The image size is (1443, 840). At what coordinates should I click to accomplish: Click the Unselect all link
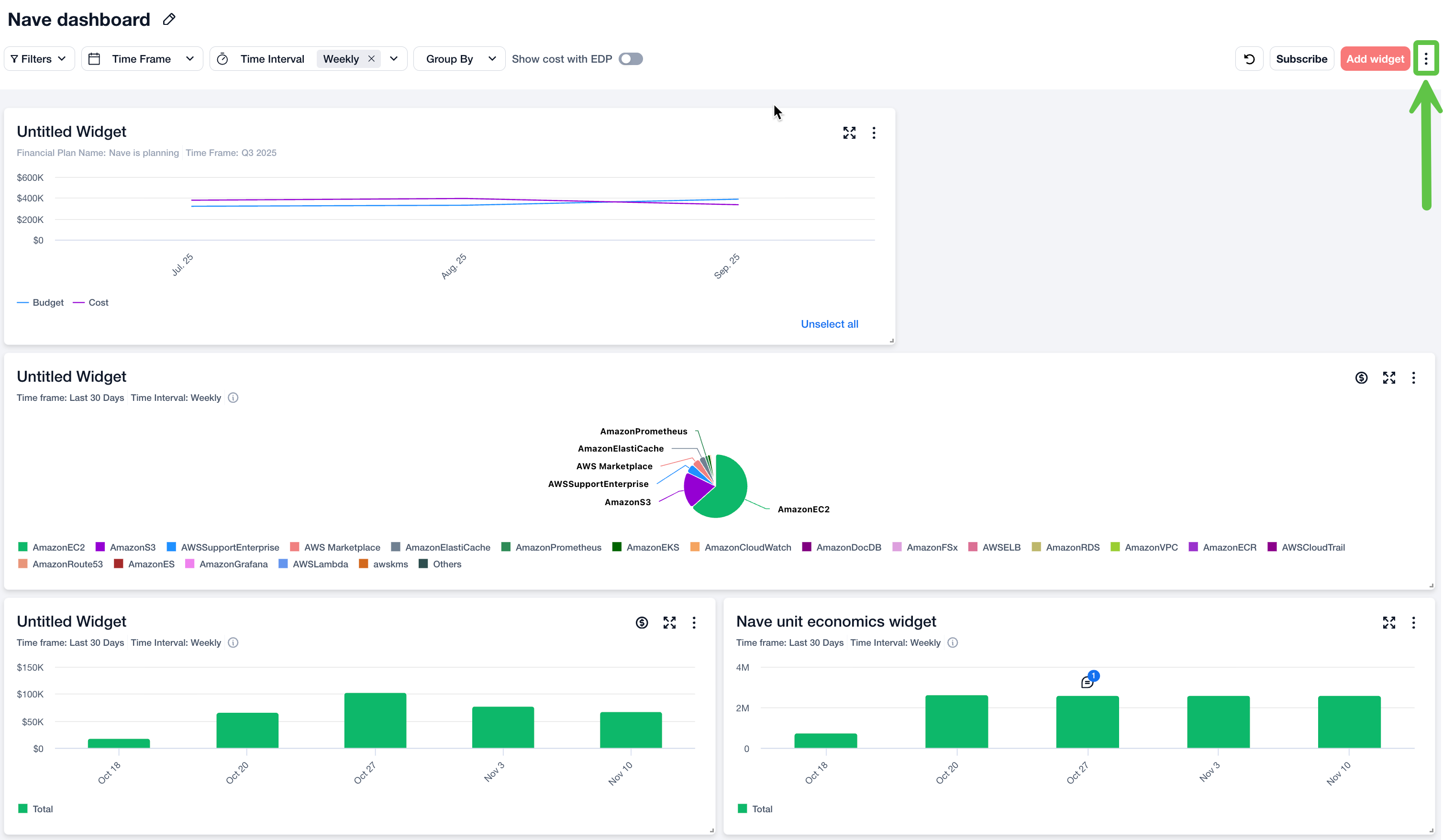coord(829,324)
